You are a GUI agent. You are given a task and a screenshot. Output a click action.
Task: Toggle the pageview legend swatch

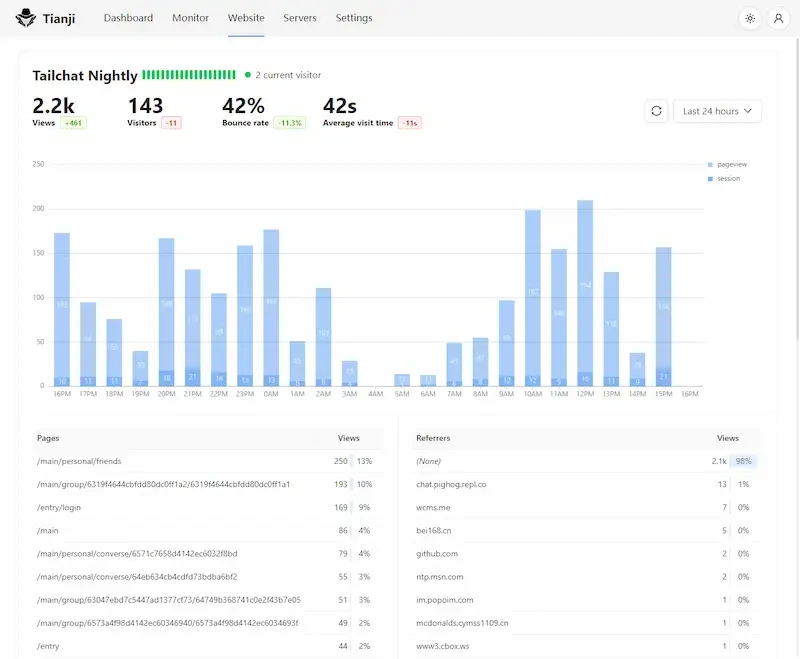click(710, 165)
